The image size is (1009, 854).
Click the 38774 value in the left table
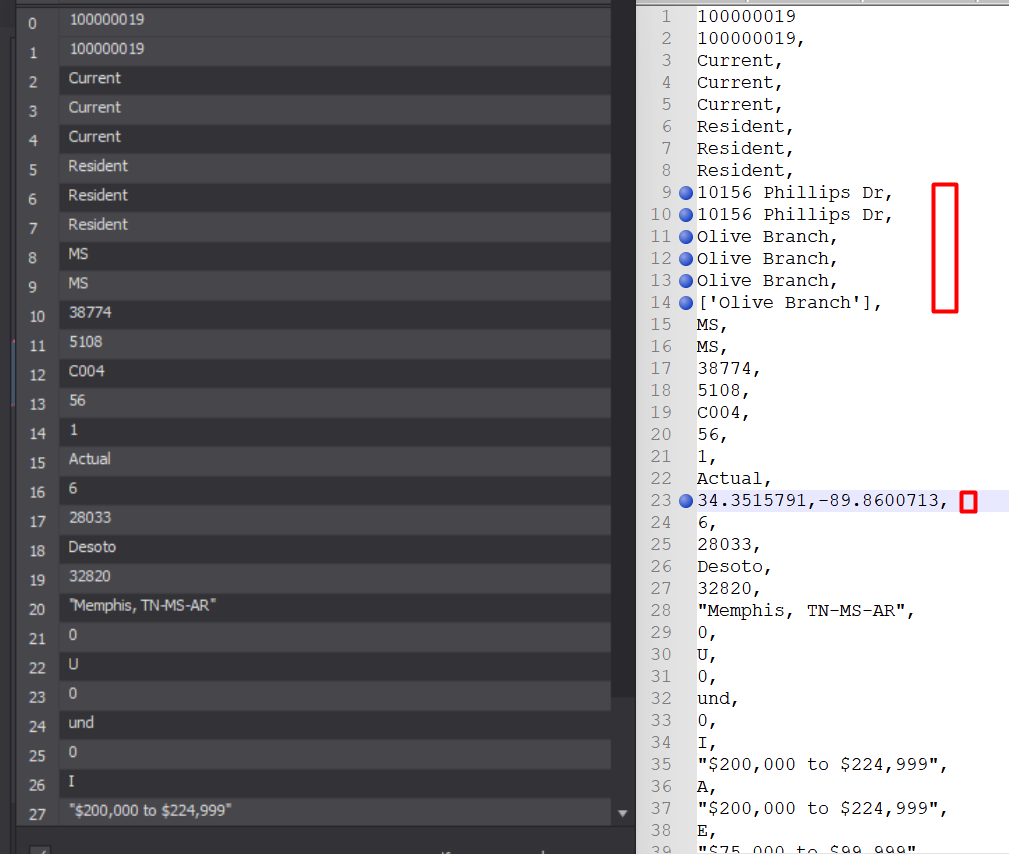90,313
